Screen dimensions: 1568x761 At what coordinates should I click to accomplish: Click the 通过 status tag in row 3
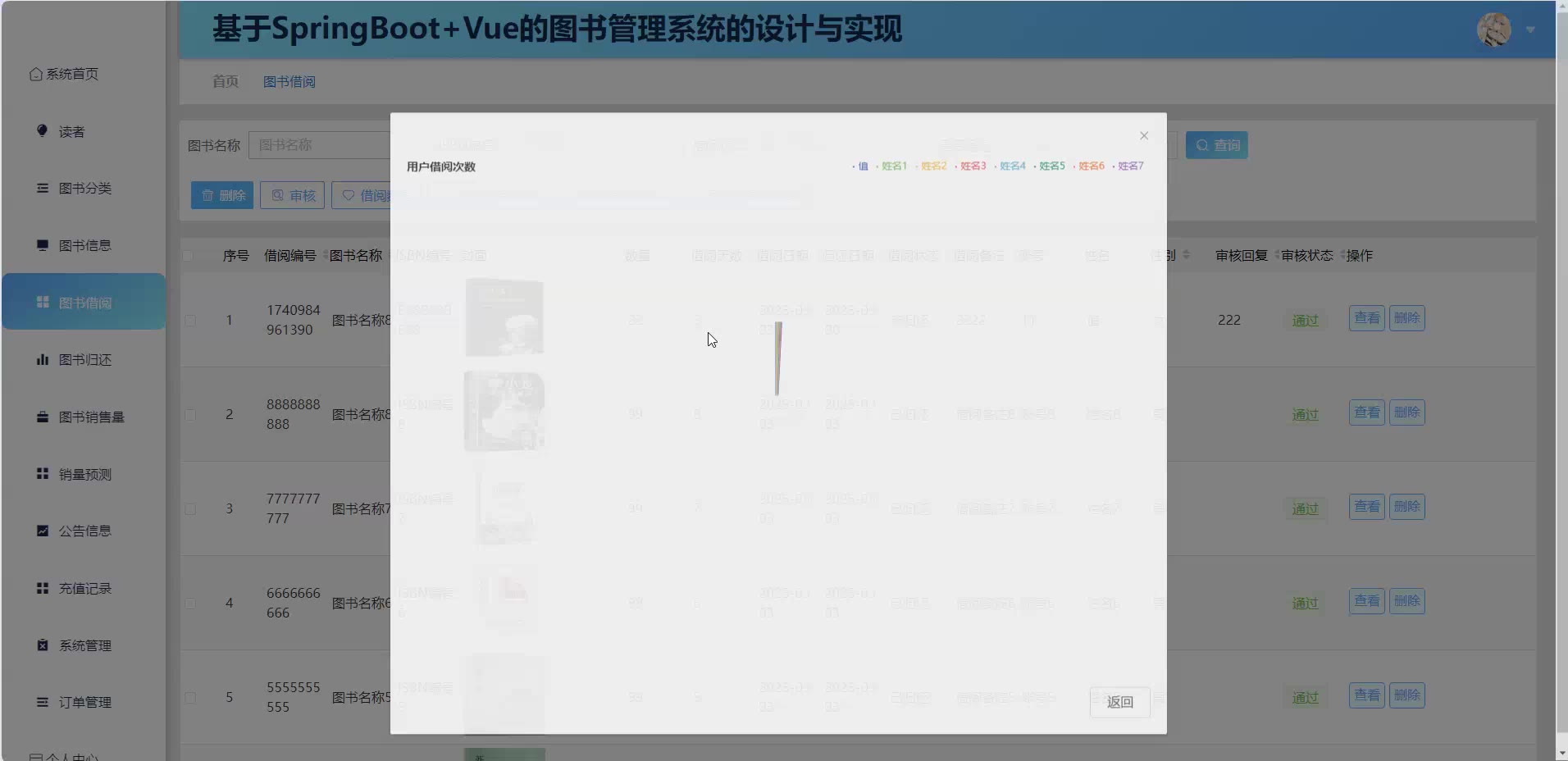(x=1305, y=509)
